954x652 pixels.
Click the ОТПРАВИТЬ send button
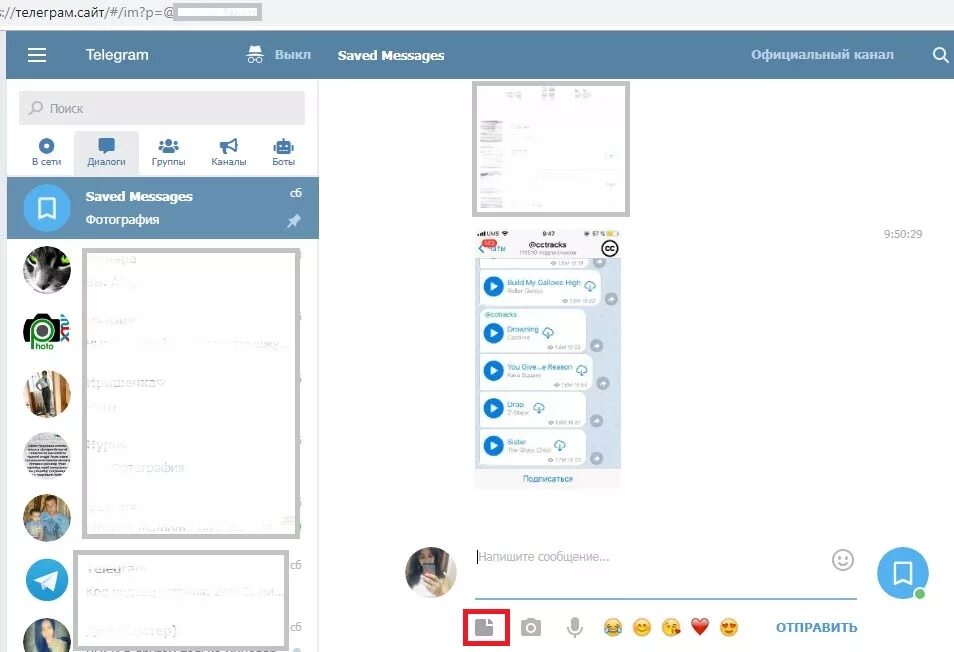(x=816, y=628)
